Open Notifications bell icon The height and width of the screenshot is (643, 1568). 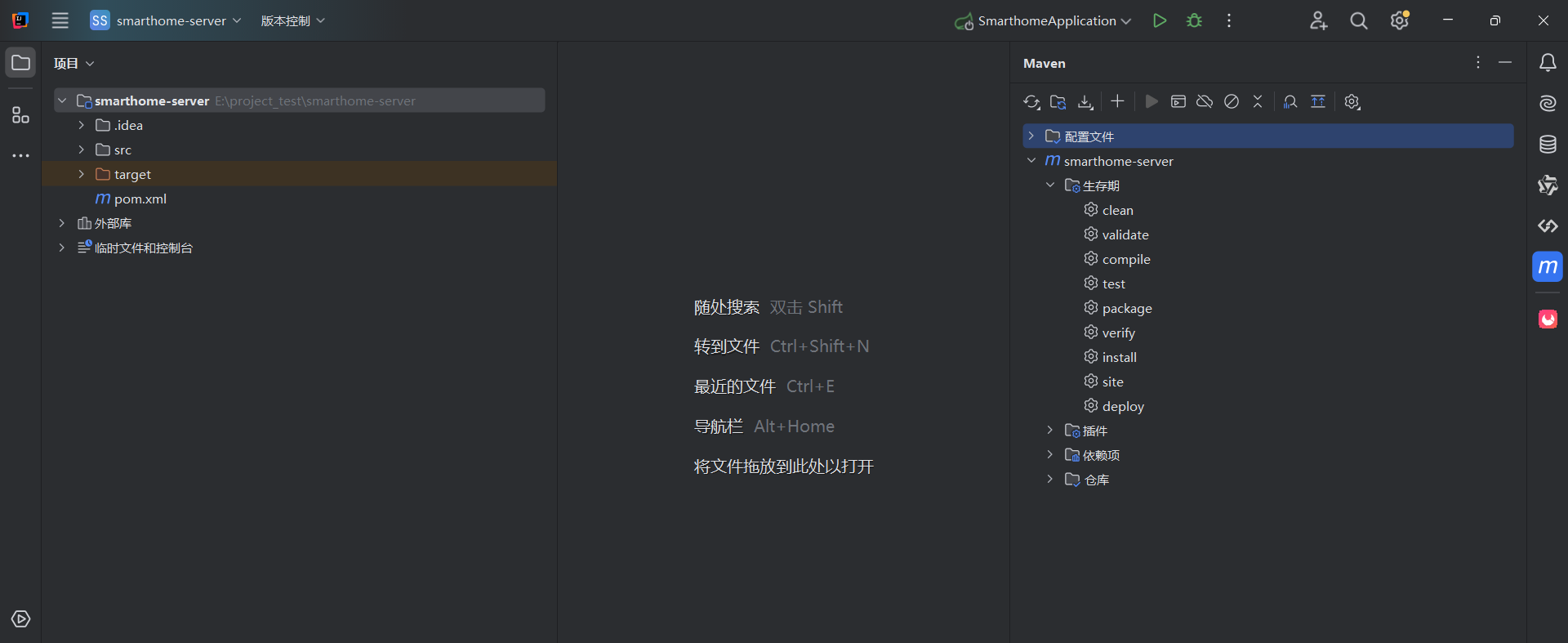[1548, 63]
